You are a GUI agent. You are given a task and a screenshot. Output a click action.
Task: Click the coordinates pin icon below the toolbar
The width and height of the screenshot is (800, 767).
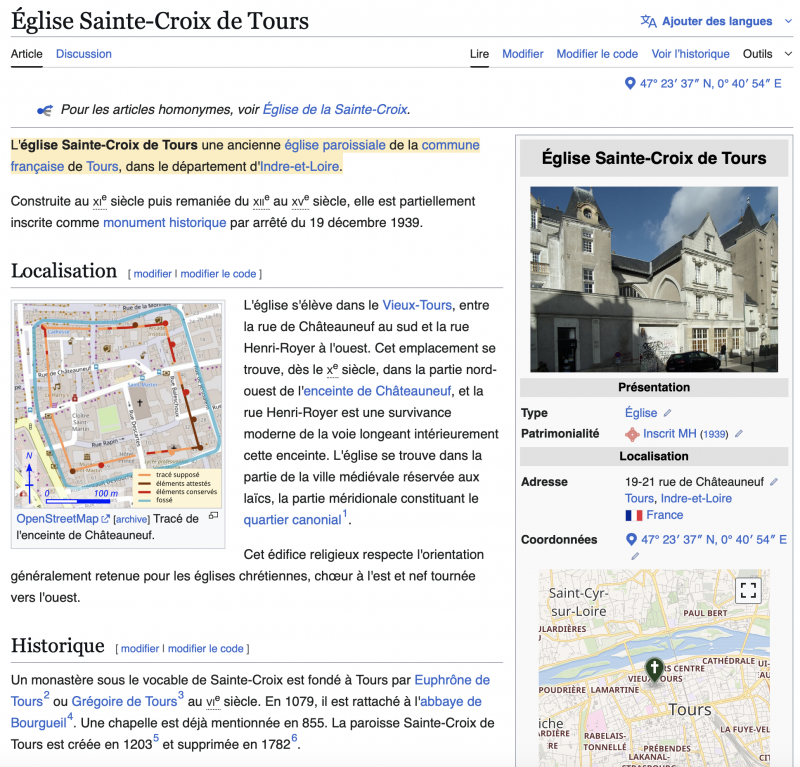coord(630,84)
